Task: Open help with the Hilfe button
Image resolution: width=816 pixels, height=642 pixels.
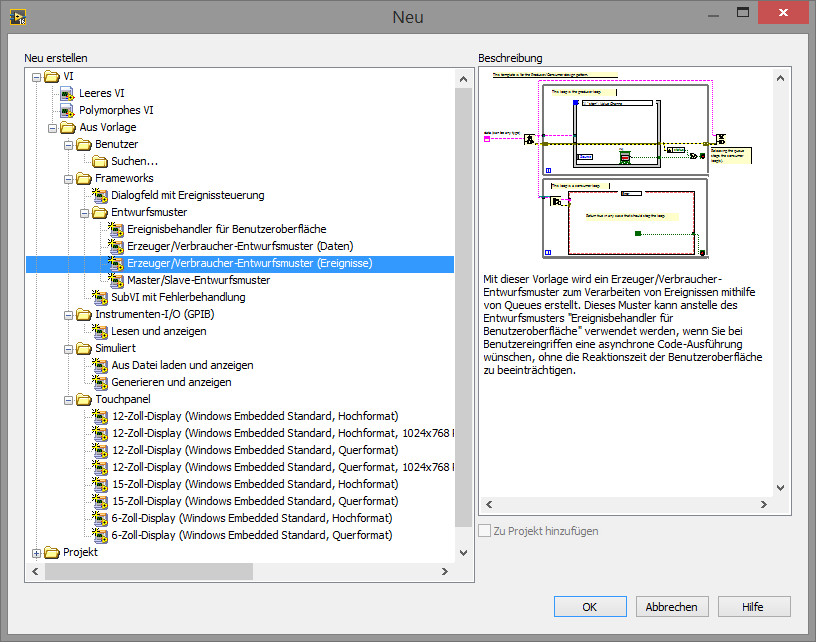Action: tap(753, 607)
